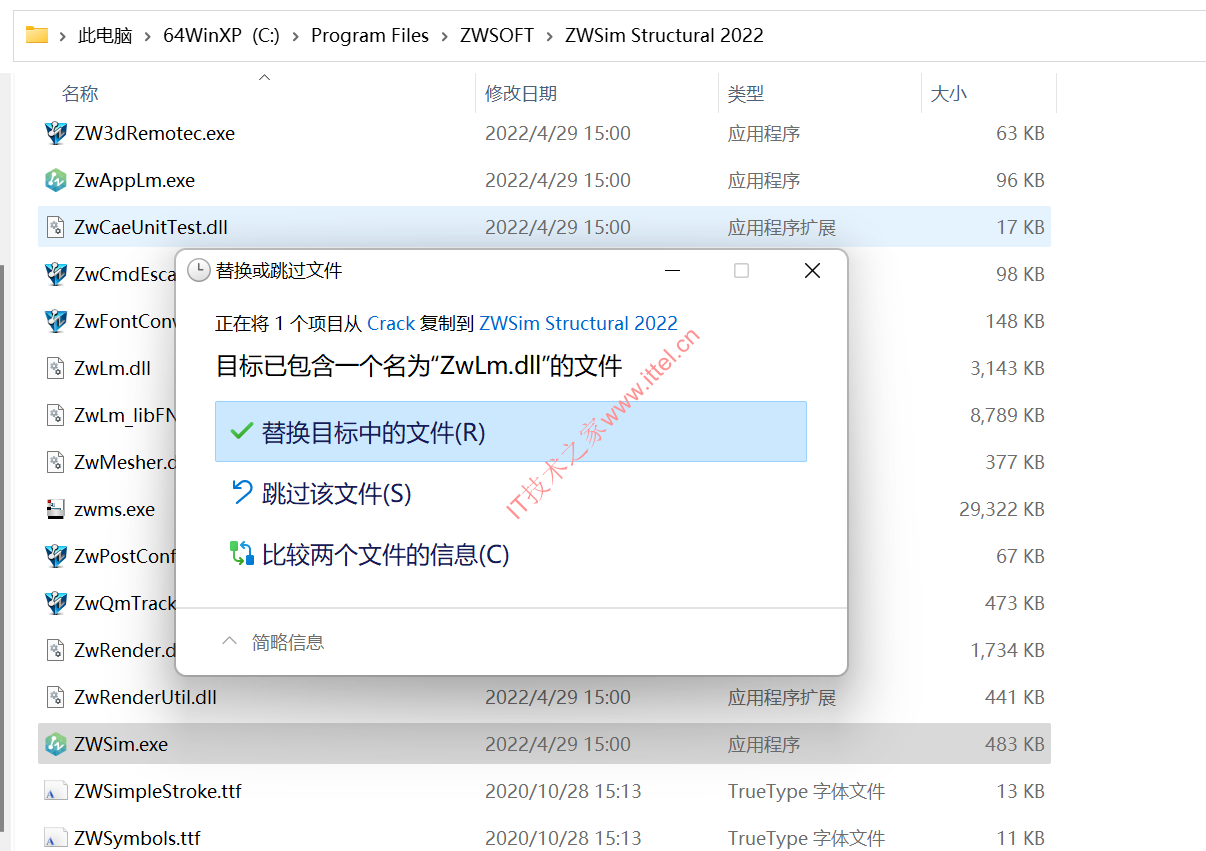This screenshot has width=1206, height=851.
Task: Expand chevron after 此电脑 in path
Action: click(x=148, y=36)
